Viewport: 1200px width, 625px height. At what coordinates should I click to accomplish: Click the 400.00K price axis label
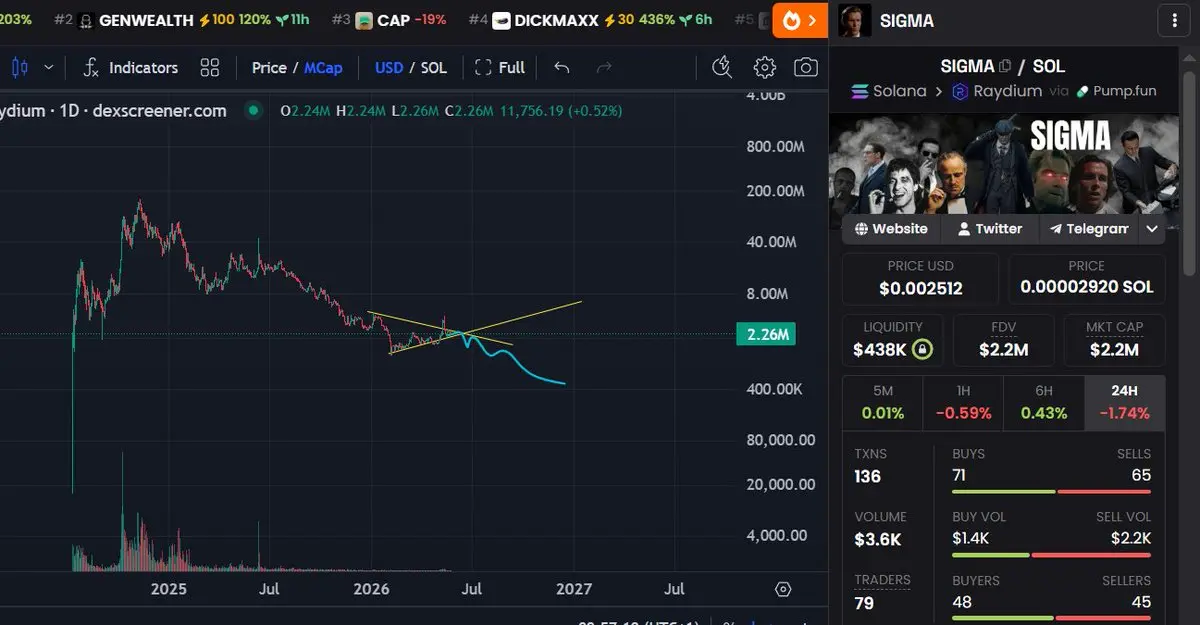pos(775,389)
